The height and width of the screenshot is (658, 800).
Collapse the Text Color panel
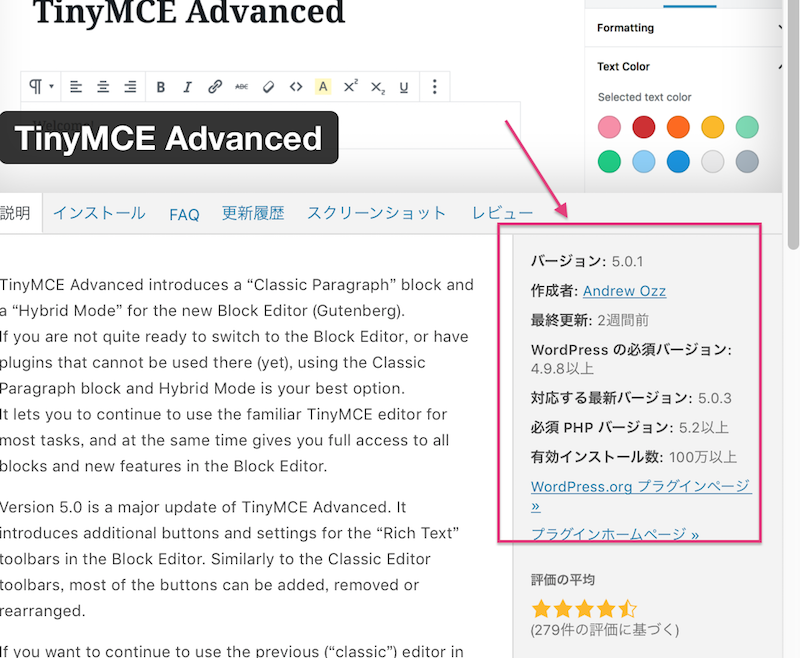coord(683,66)
